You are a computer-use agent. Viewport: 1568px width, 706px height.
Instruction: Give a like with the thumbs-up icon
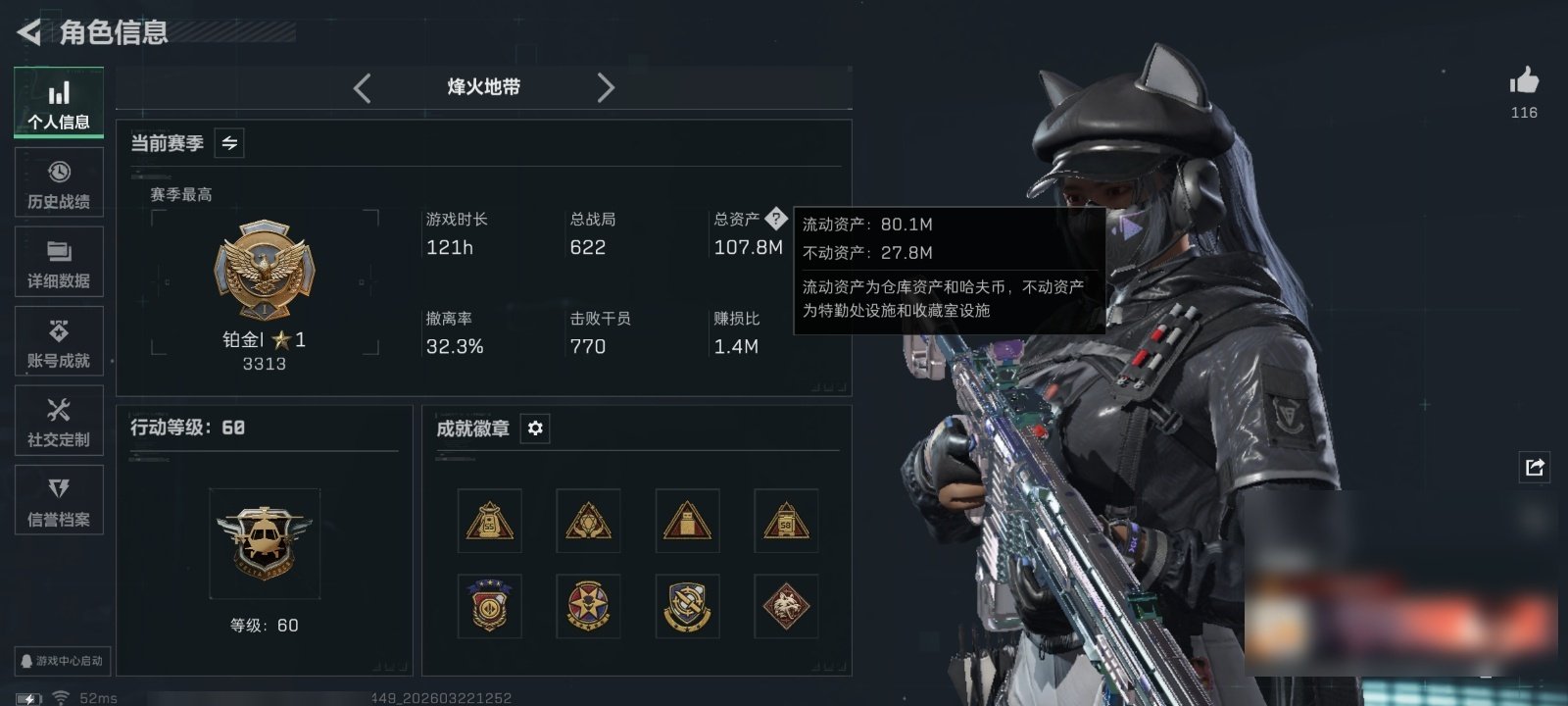pos(1524,80)
